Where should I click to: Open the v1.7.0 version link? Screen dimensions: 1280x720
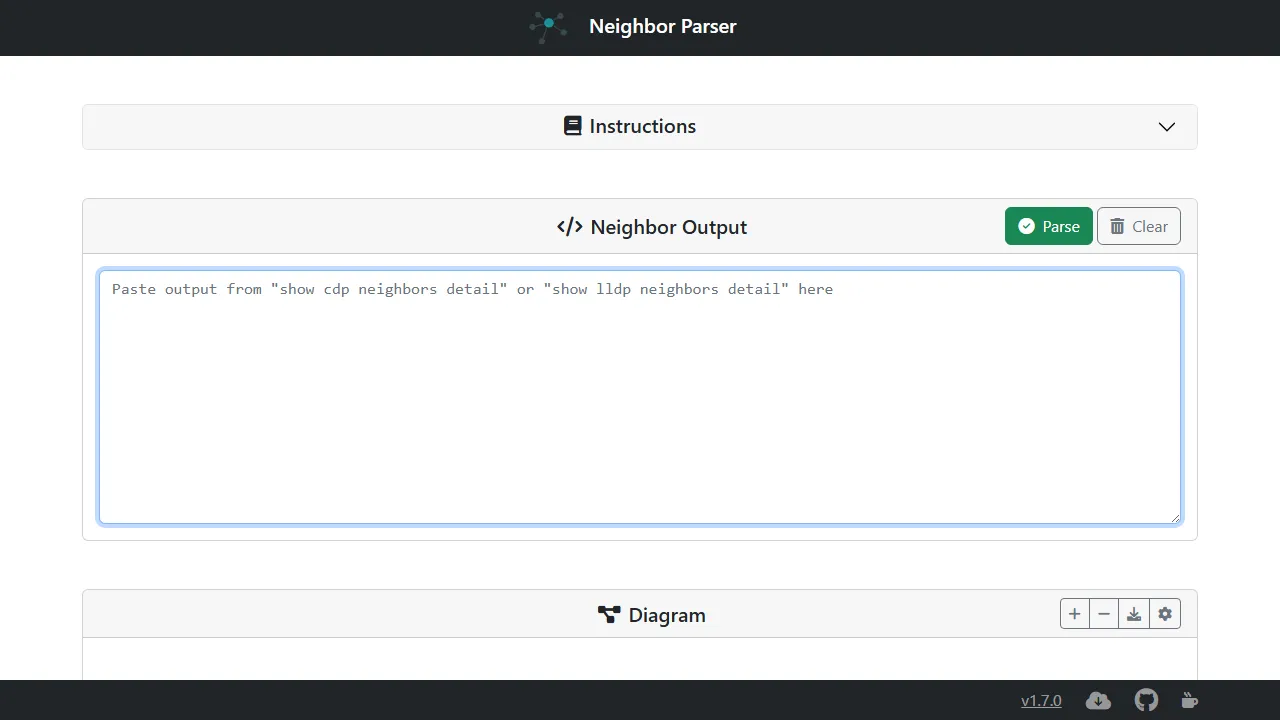pyautogui.click(x=1041, y=700)
